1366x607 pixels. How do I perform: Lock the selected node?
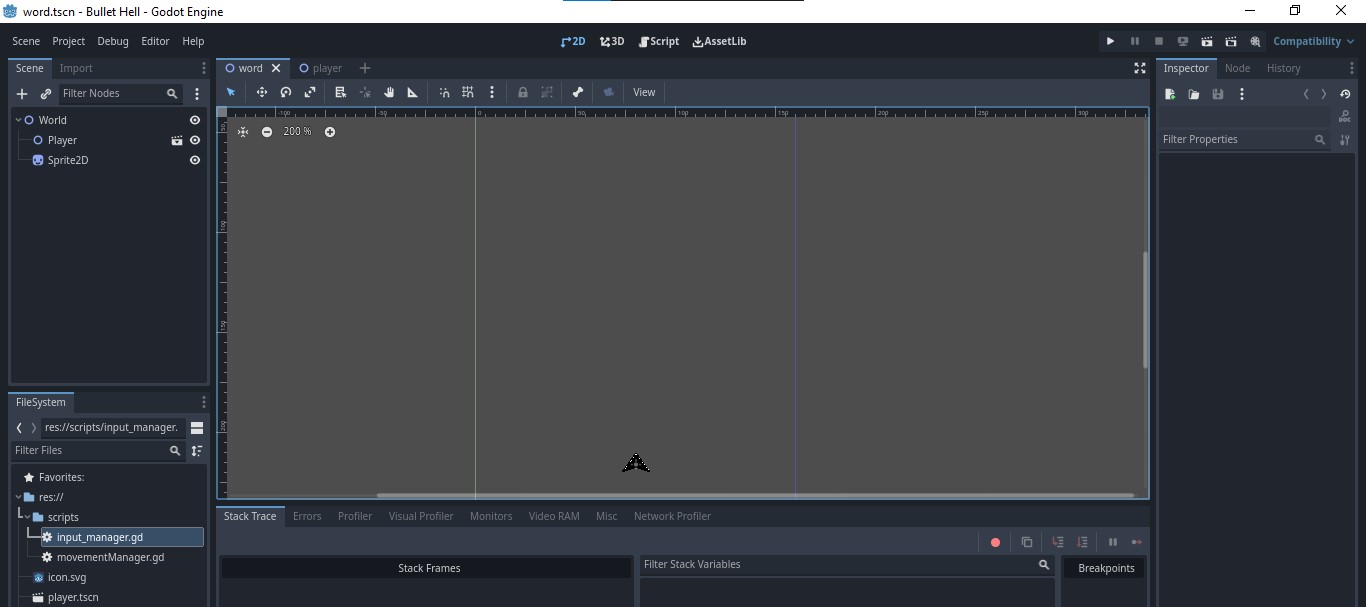pyautogui.click(x=523, y=92)
